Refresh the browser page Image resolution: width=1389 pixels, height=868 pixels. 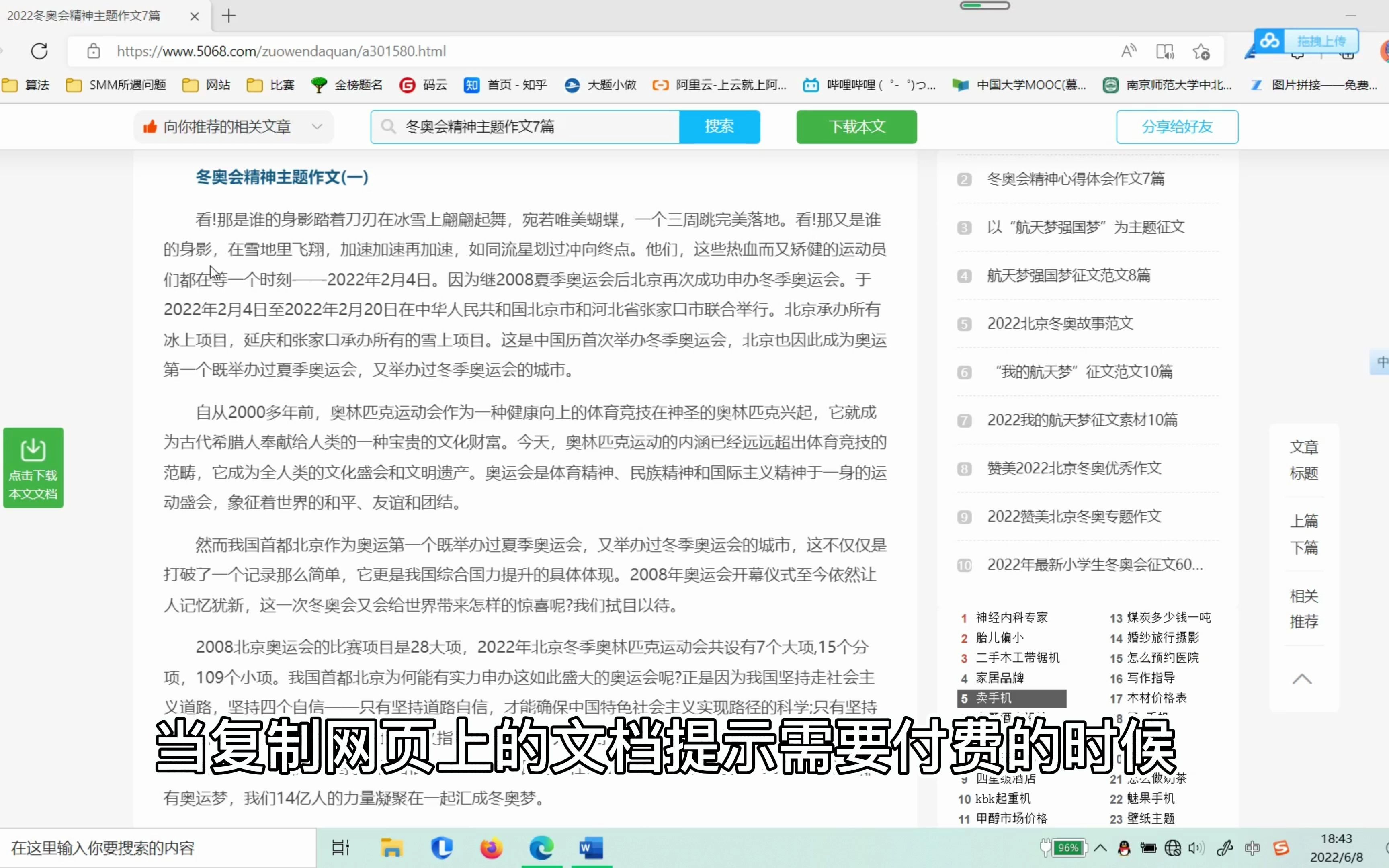click(39, 52)
